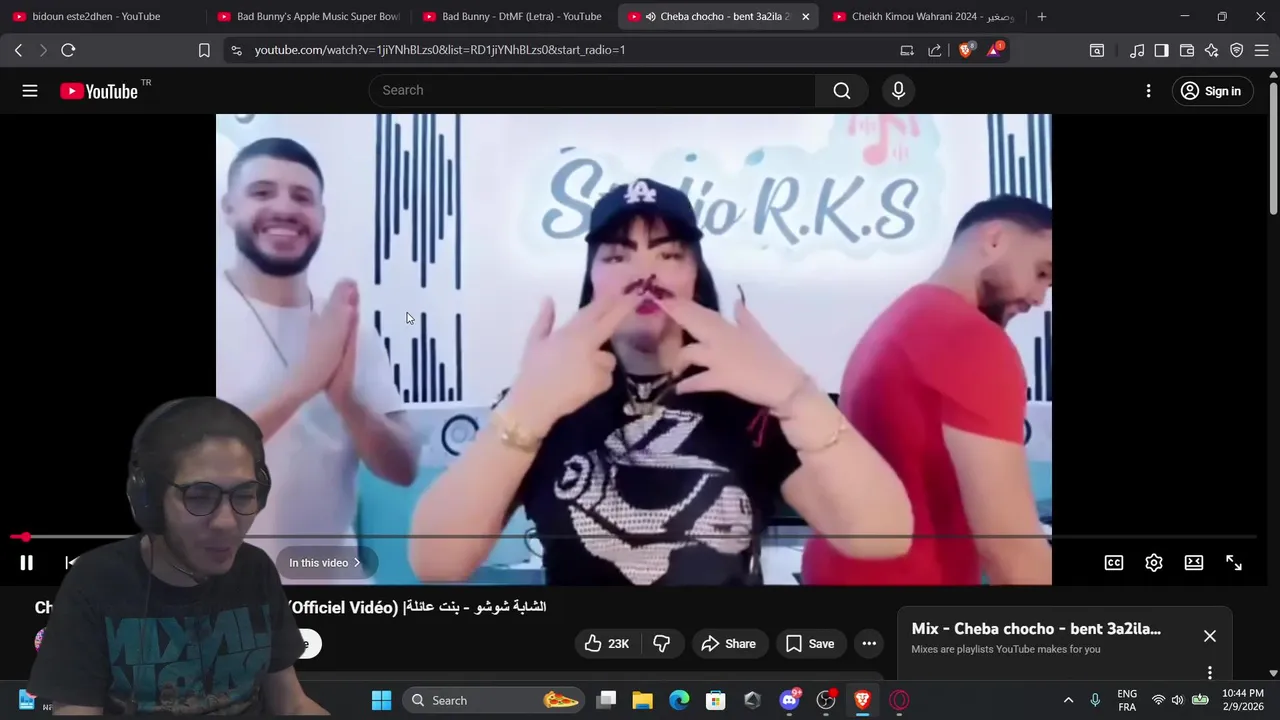Screen dimensions: 1280x720
Task: Install YouTube app icon in address bar
Action: 907,50
